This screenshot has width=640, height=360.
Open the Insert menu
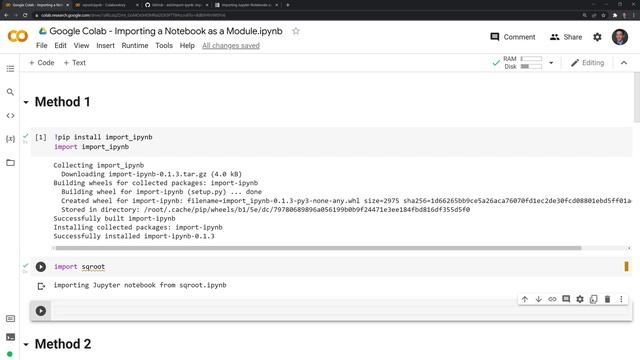(105, 45)
